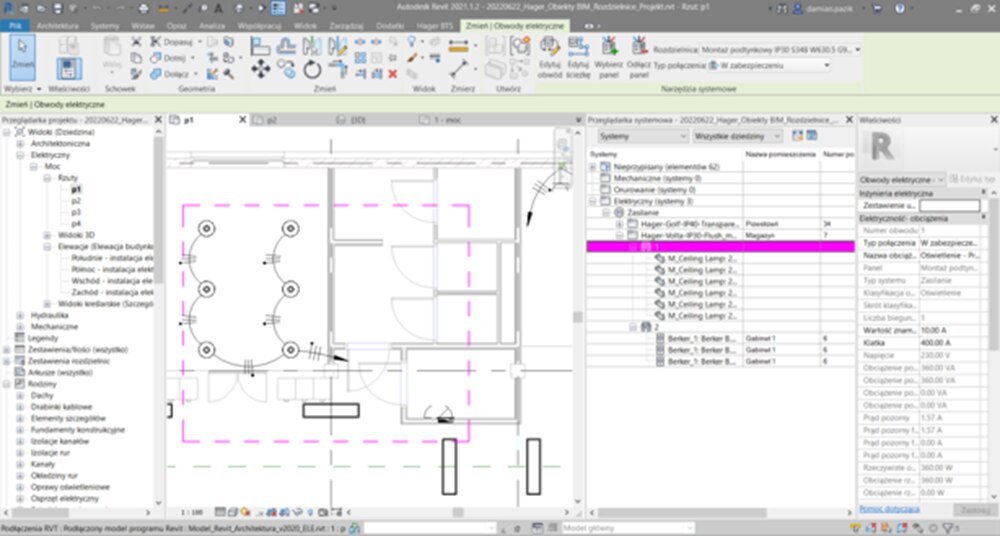Expand the Nieprzypisany systems node
The height and width of the screenshot is (536, 1000).
tap(593, 167)
